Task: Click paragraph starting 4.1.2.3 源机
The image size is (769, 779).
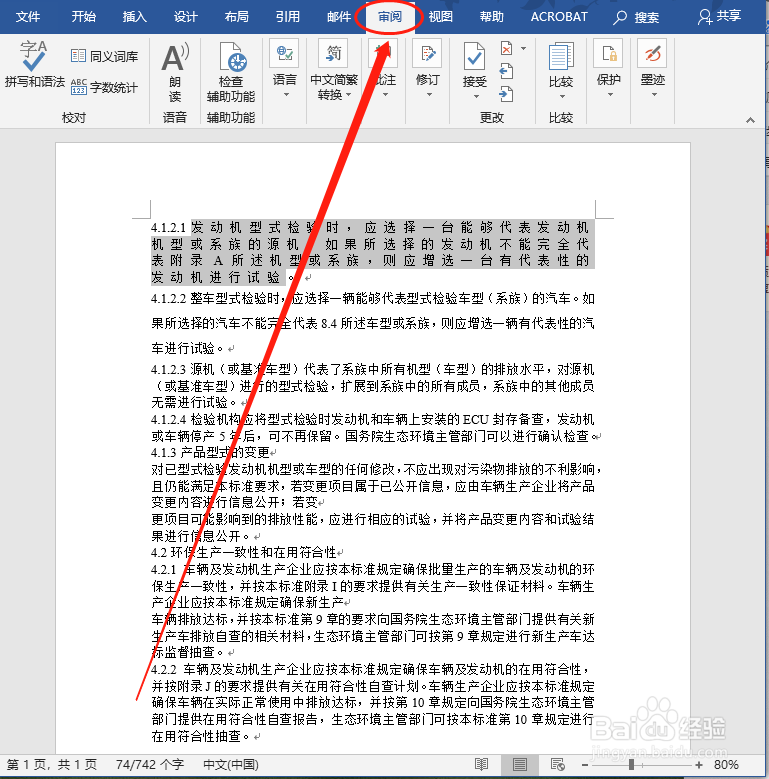Action: tap(373, 386)
